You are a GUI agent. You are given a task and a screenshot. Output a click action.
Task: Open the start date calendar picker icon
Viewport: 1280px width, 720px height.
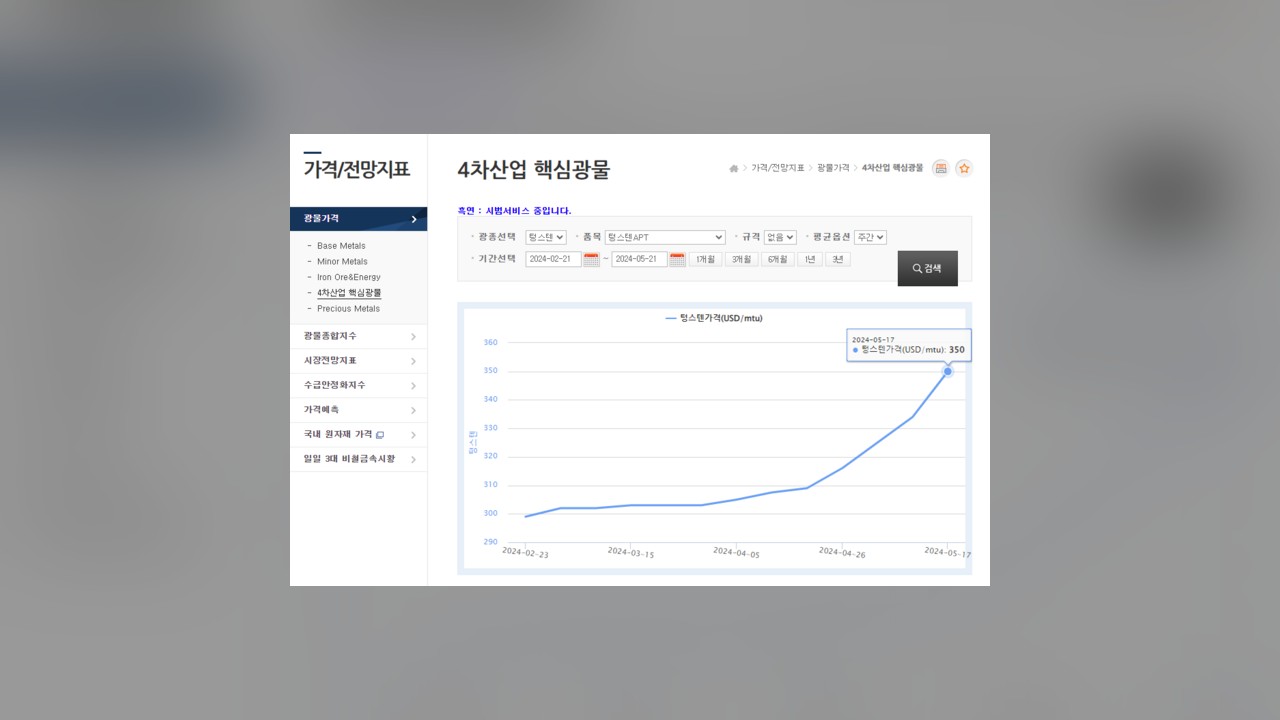pyautogui.click(x=591, y=259)
